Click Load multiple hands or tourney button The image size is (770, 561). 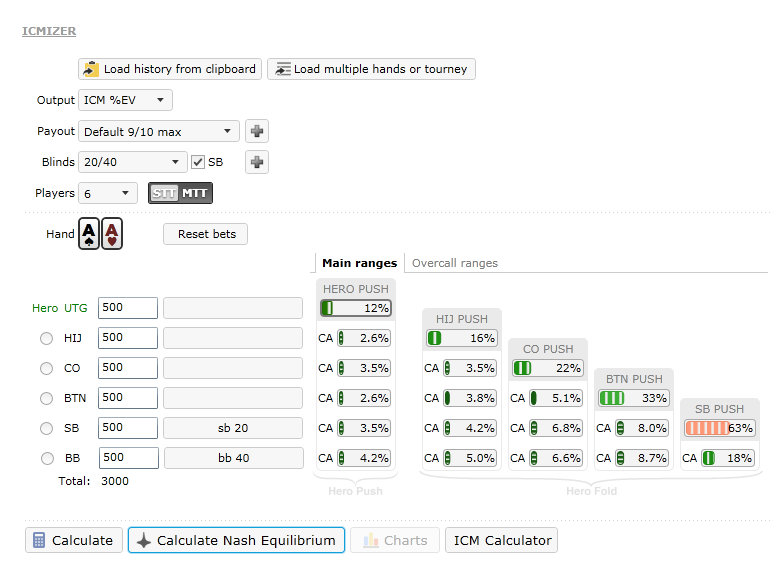371,69
